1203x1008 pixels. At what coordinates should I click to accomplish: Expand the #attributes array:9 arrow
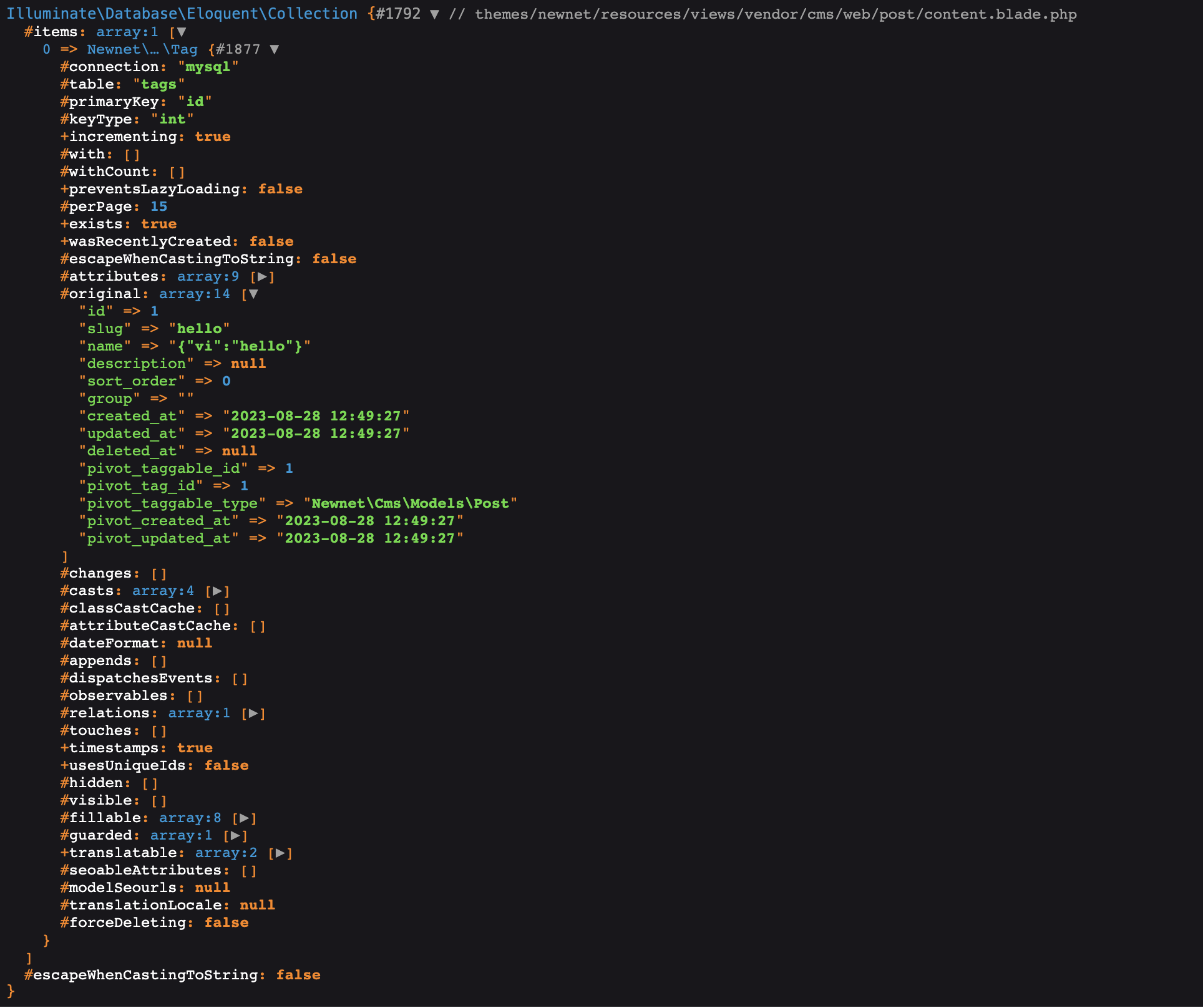(x=263, y=276)
